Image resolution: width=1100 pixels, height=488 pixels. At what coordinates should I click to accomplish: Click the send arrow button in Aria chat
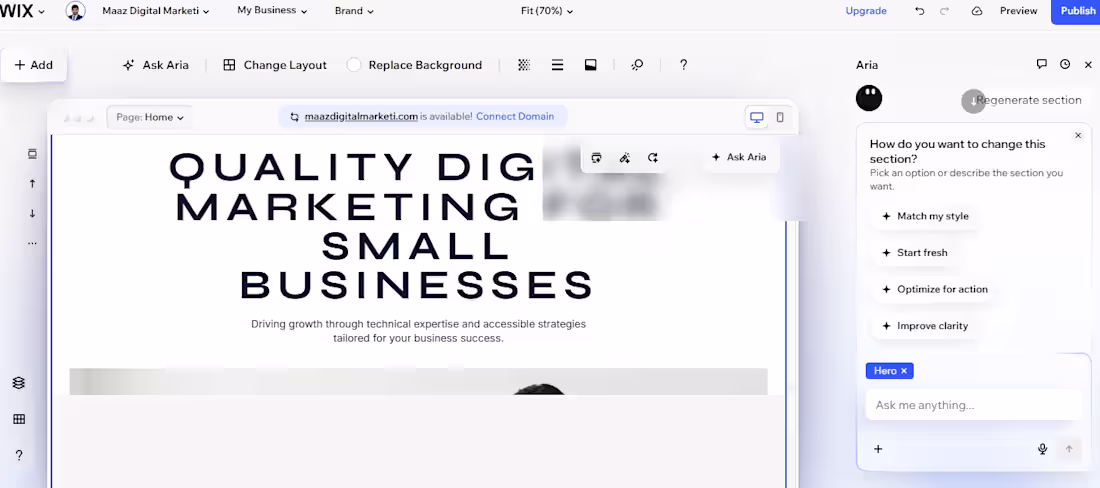[1069, 449]
